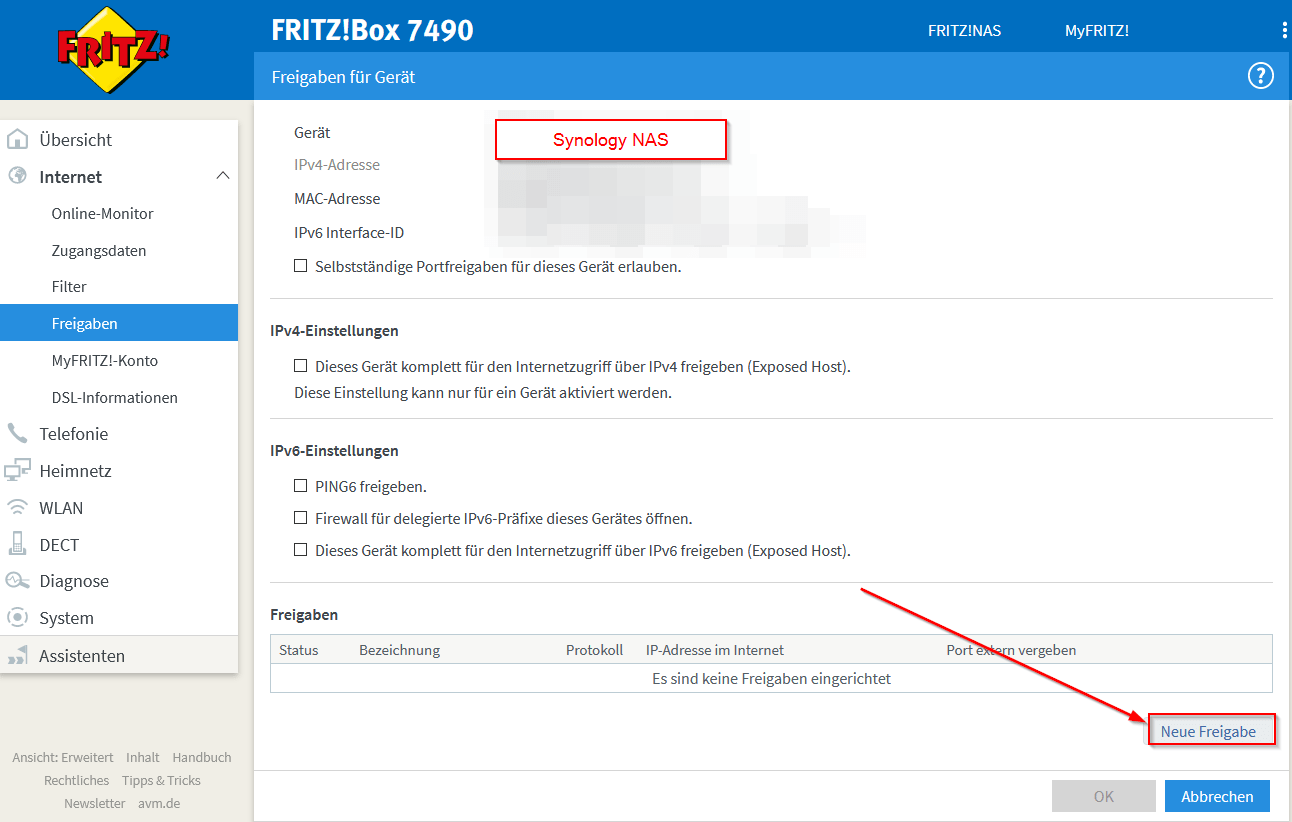Open the Handbuch footer link
Image resolution: width=1292 pixels, height=822 pixels.
201,758
